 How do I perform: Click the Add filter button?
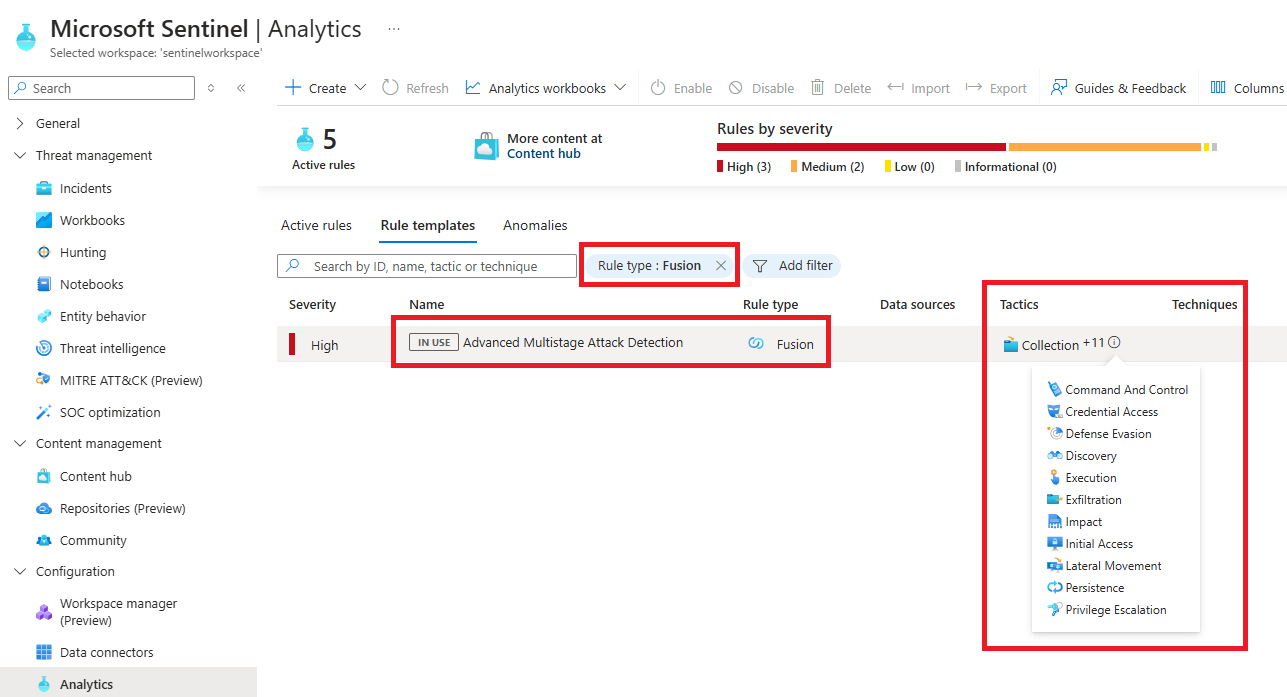pos(792,266)
